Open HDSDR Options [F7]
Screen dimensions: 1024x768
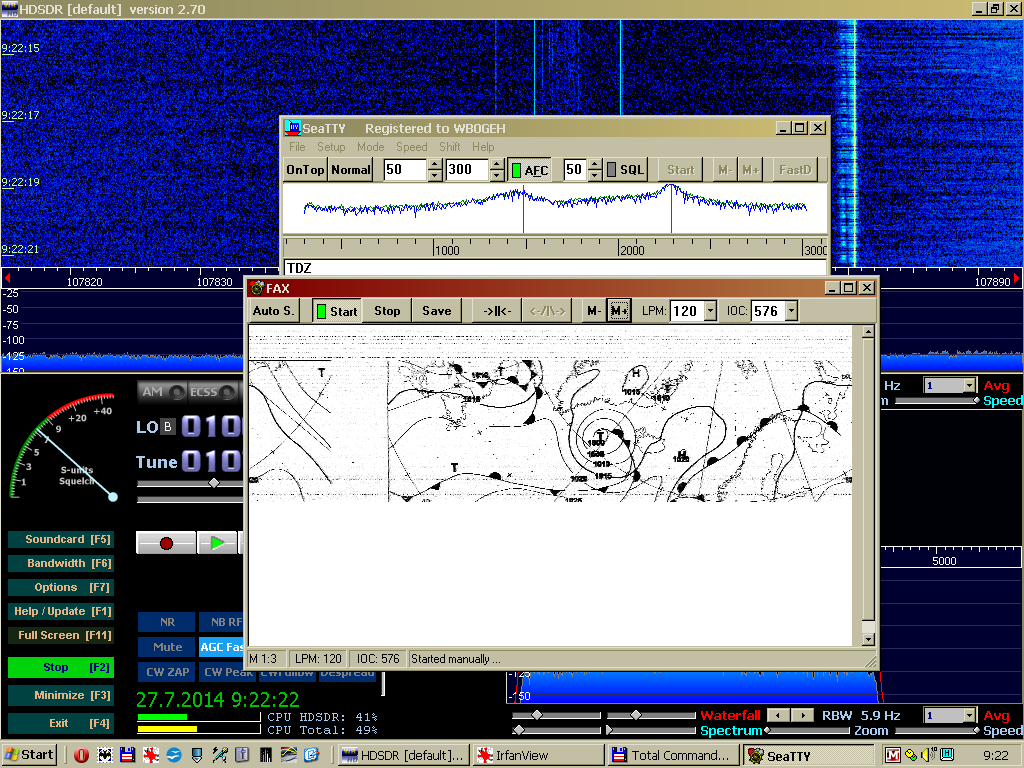point(61,587)
